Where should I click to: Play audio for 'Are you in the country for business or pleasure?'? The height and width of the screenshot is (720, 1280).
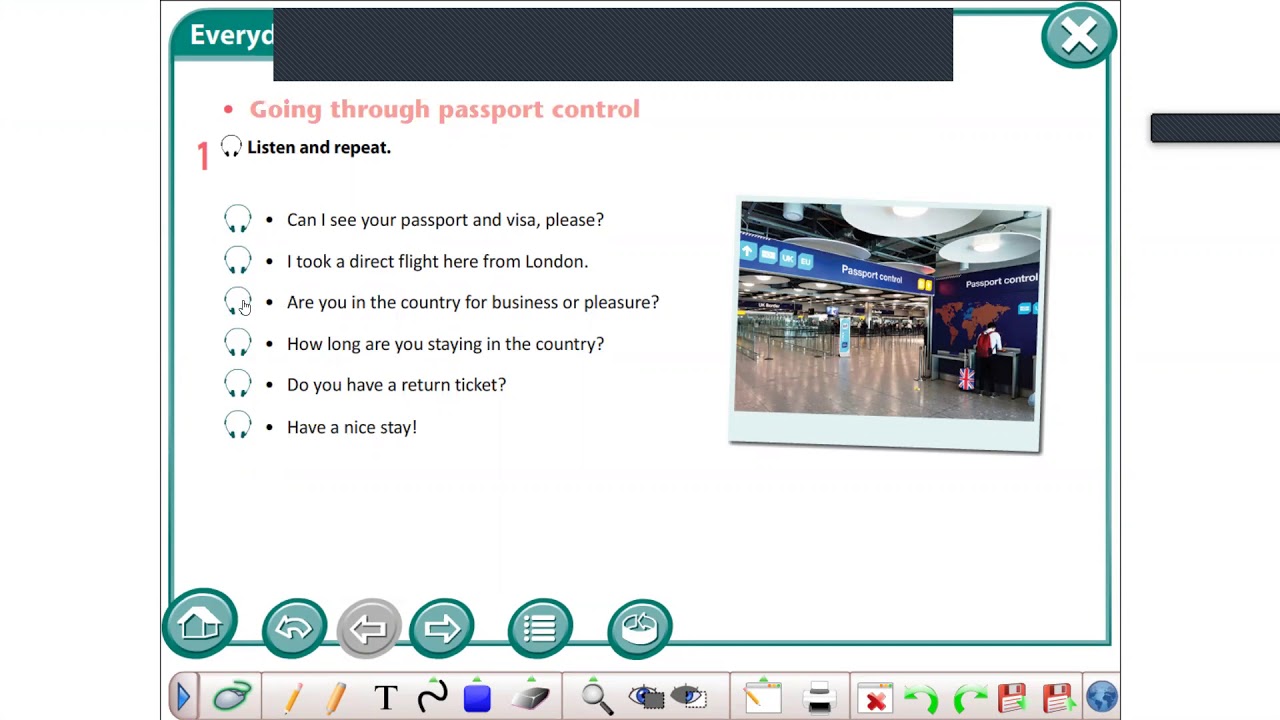(x=238, y=301)
